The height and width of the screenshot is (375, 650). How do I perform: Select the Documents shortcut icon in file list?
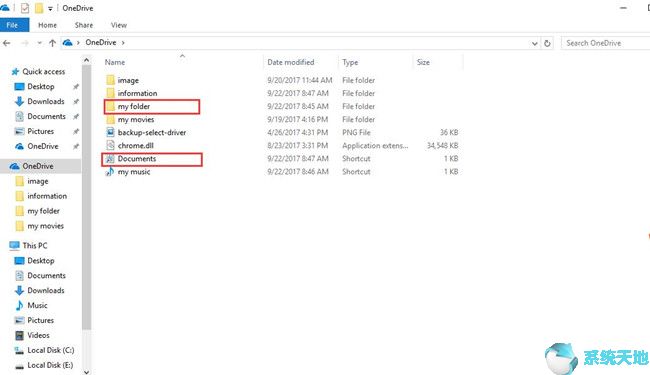(109, 159)
